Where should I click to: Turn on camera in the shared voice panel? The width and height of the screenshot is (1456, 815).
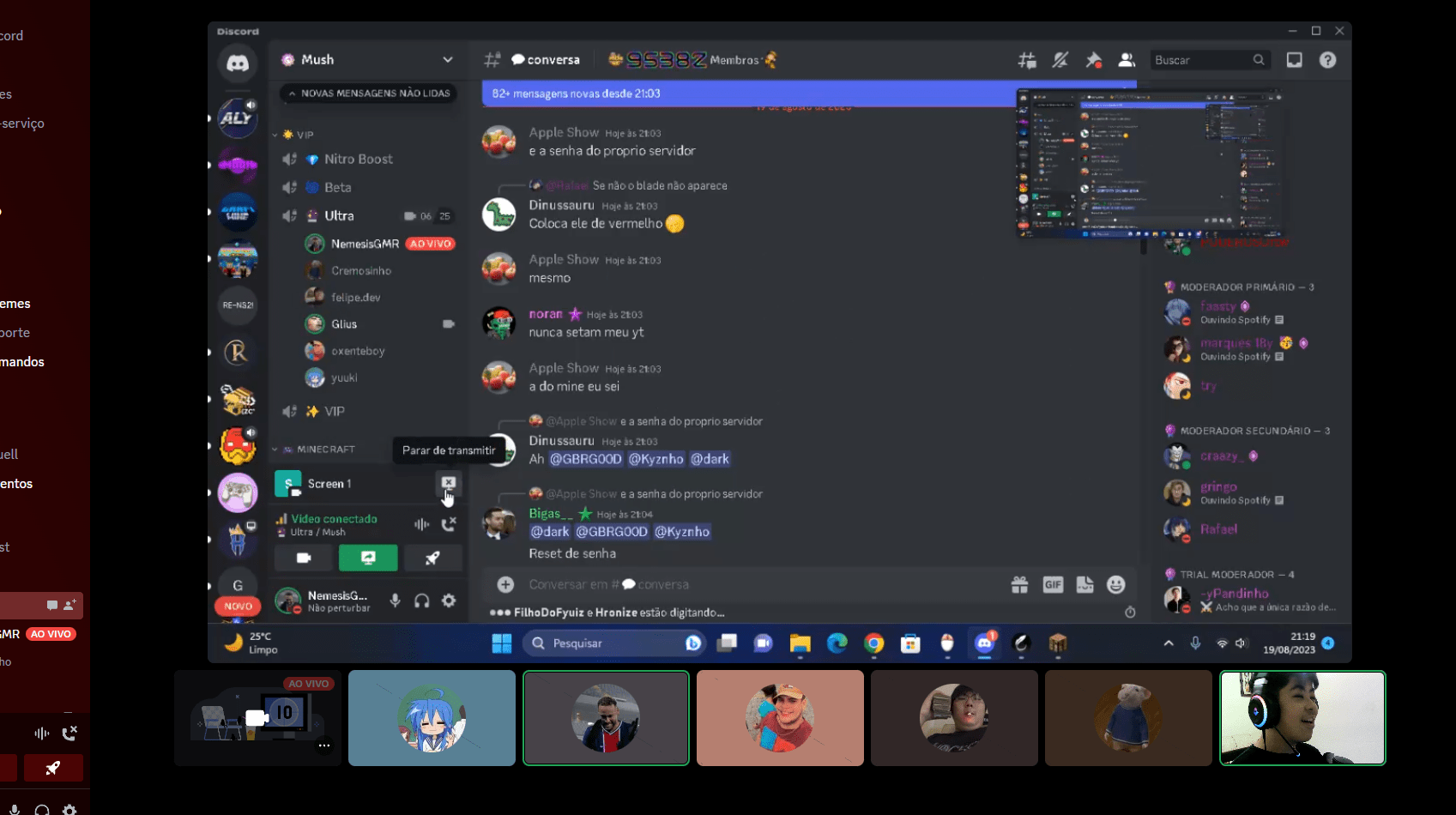point(304,558)
